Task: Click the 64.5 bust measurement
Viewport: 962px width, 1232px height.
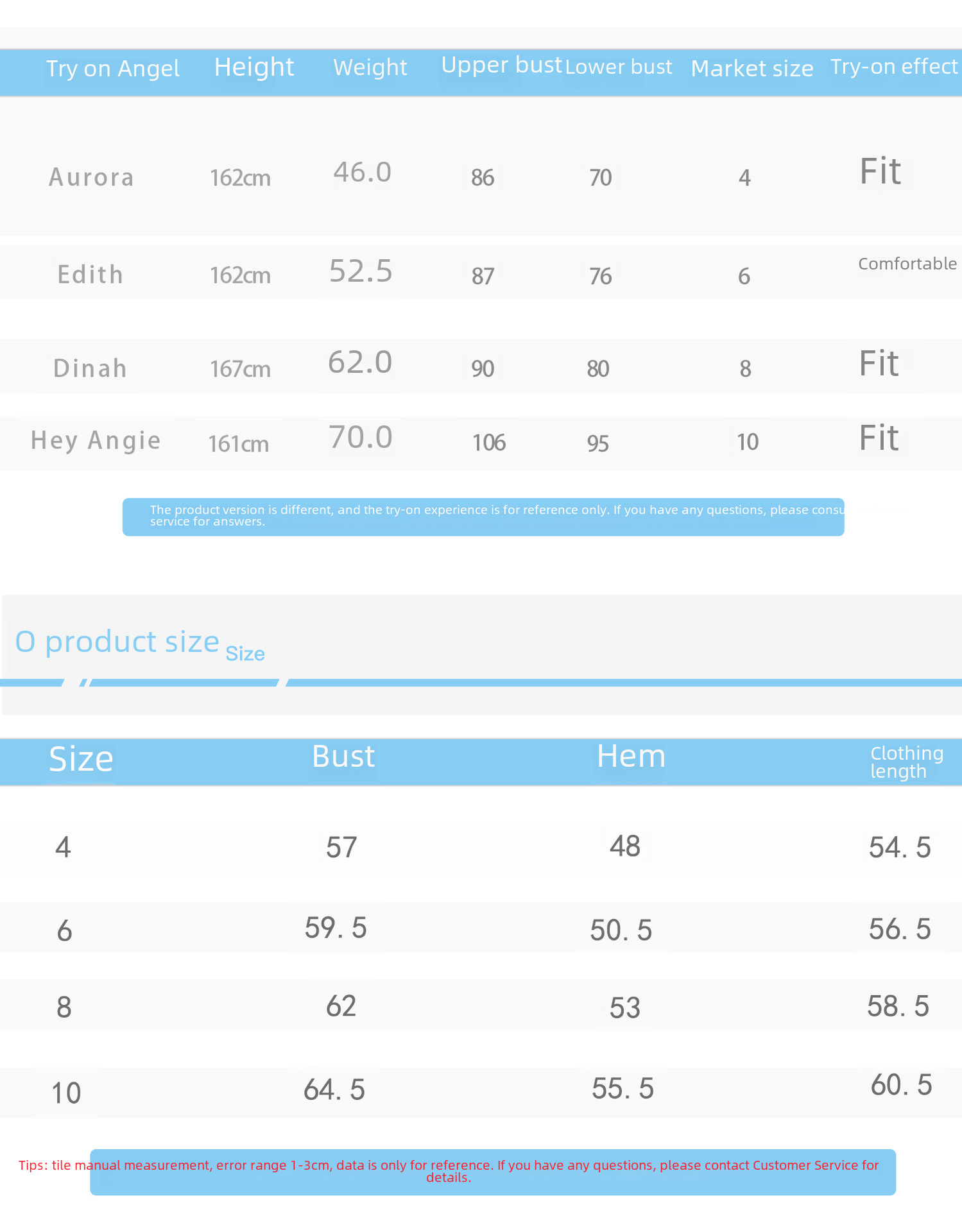Action: coord(334,1090)
